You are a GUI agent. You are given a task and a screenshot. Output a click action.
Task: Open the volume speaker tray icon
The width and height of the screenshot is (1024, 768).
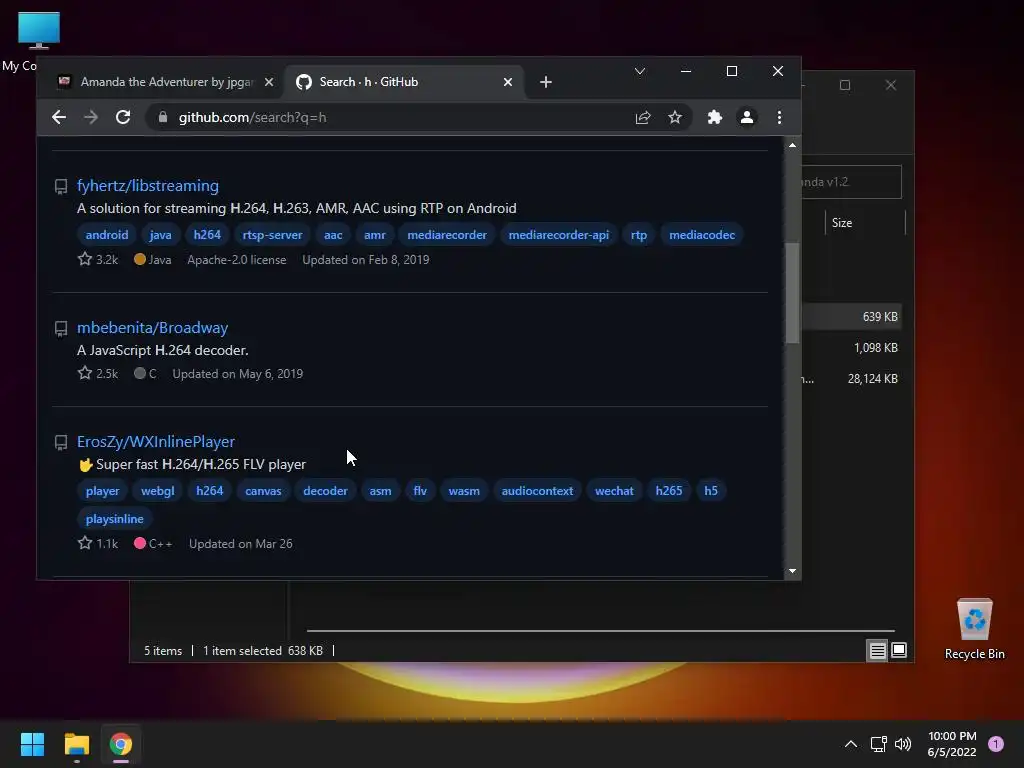coord(903,744)
